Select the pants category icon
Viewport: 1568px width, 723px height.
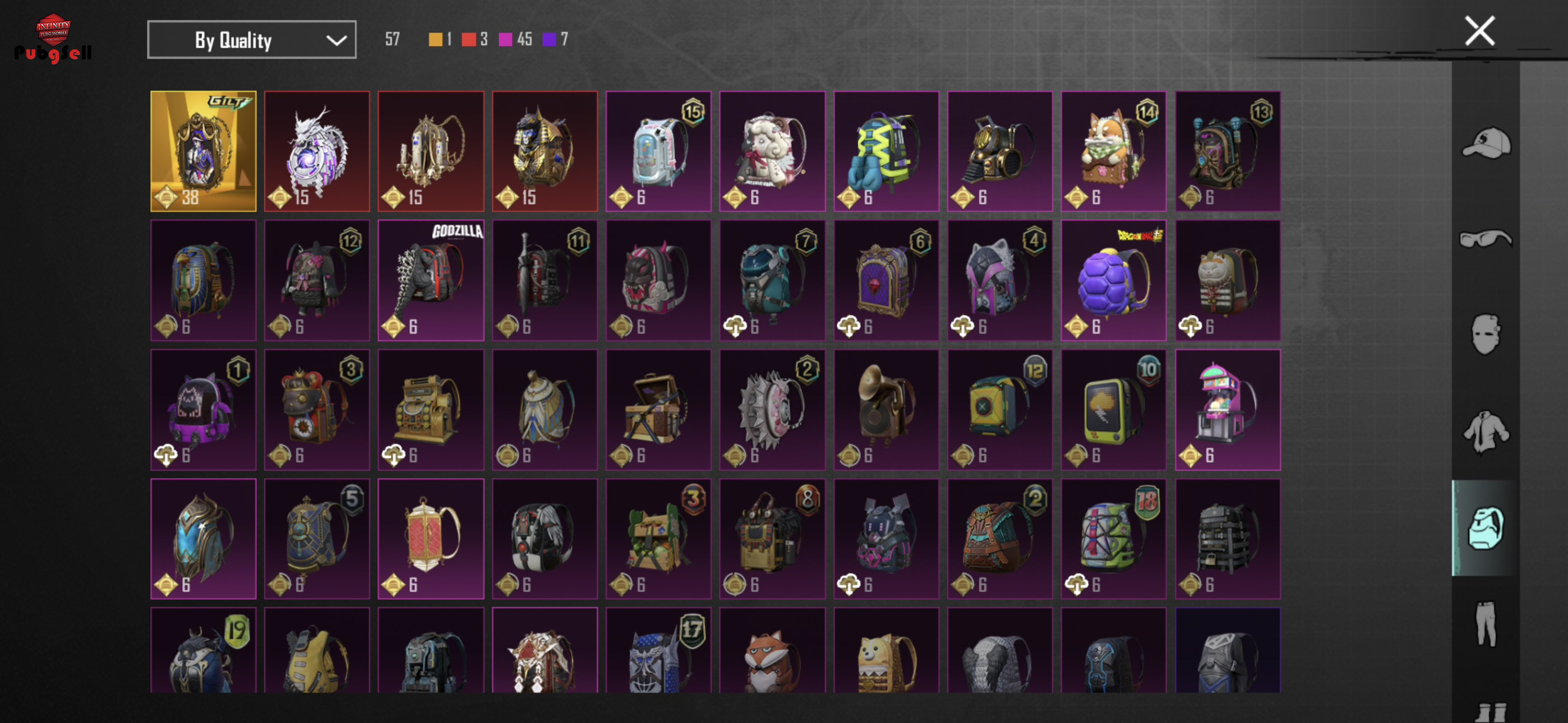coord(1486,624)
